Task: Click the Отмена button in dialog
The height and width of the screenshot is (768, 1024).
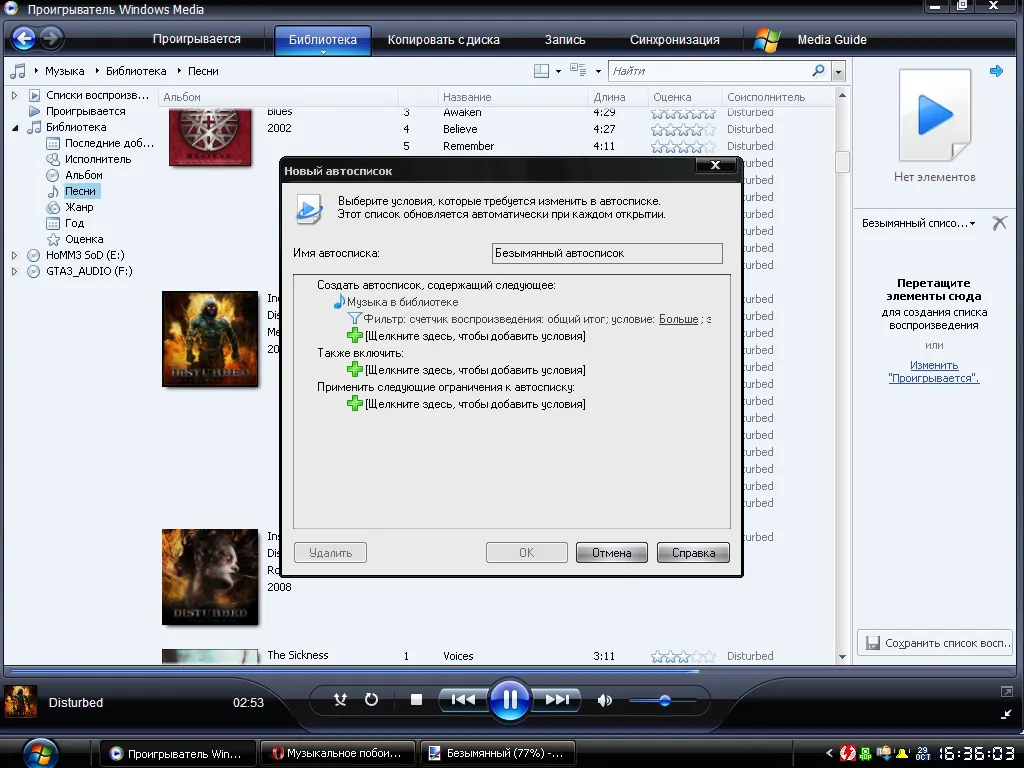Action: click(612, 553)
